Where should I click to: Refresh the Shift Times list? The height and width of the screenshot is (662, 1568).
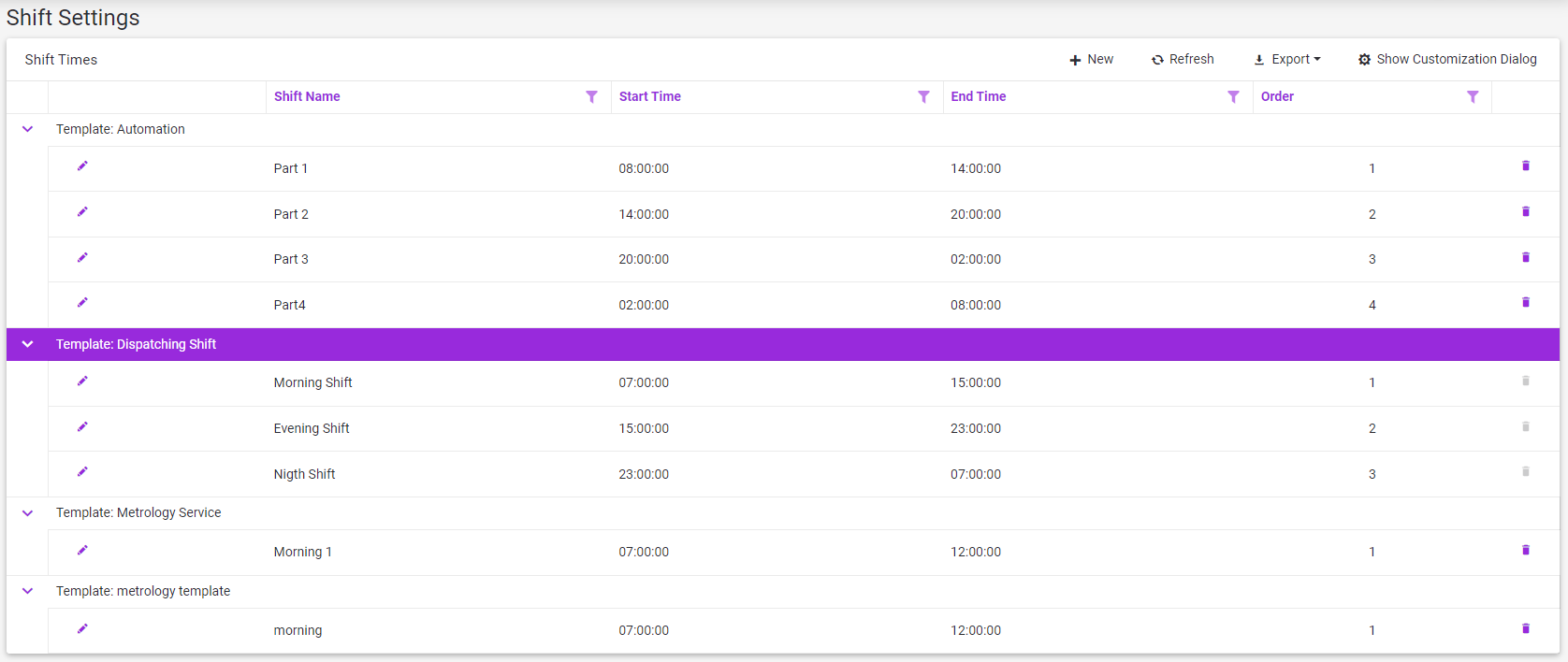1183,59
